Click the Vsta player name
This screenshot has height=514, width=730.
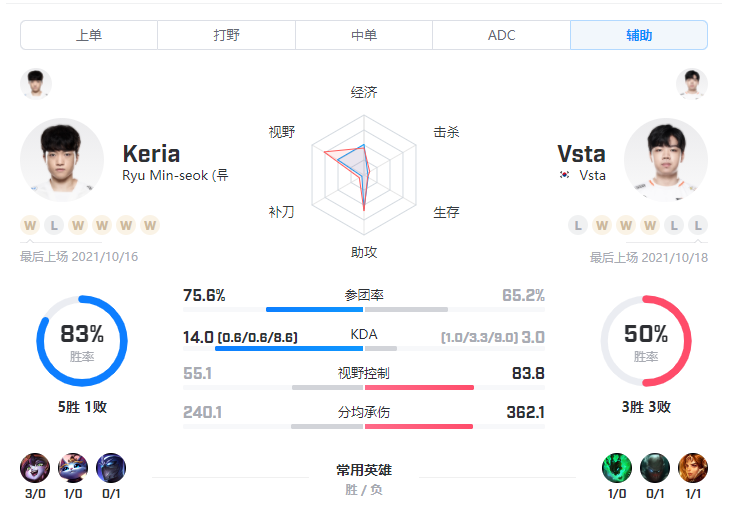coord(581,154)
